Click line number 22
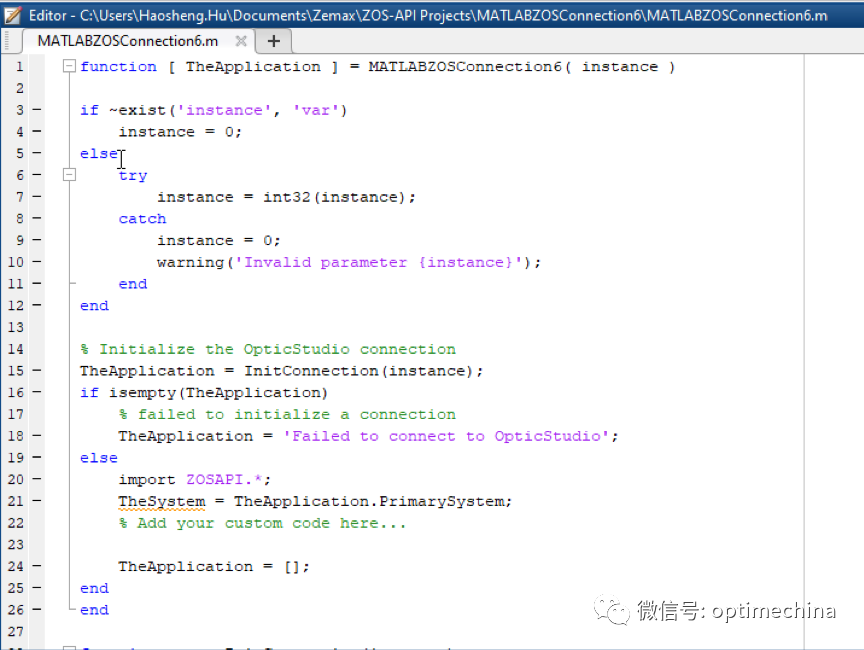The height and width of the screenshot is (650, 864). (x=16, y=523)
